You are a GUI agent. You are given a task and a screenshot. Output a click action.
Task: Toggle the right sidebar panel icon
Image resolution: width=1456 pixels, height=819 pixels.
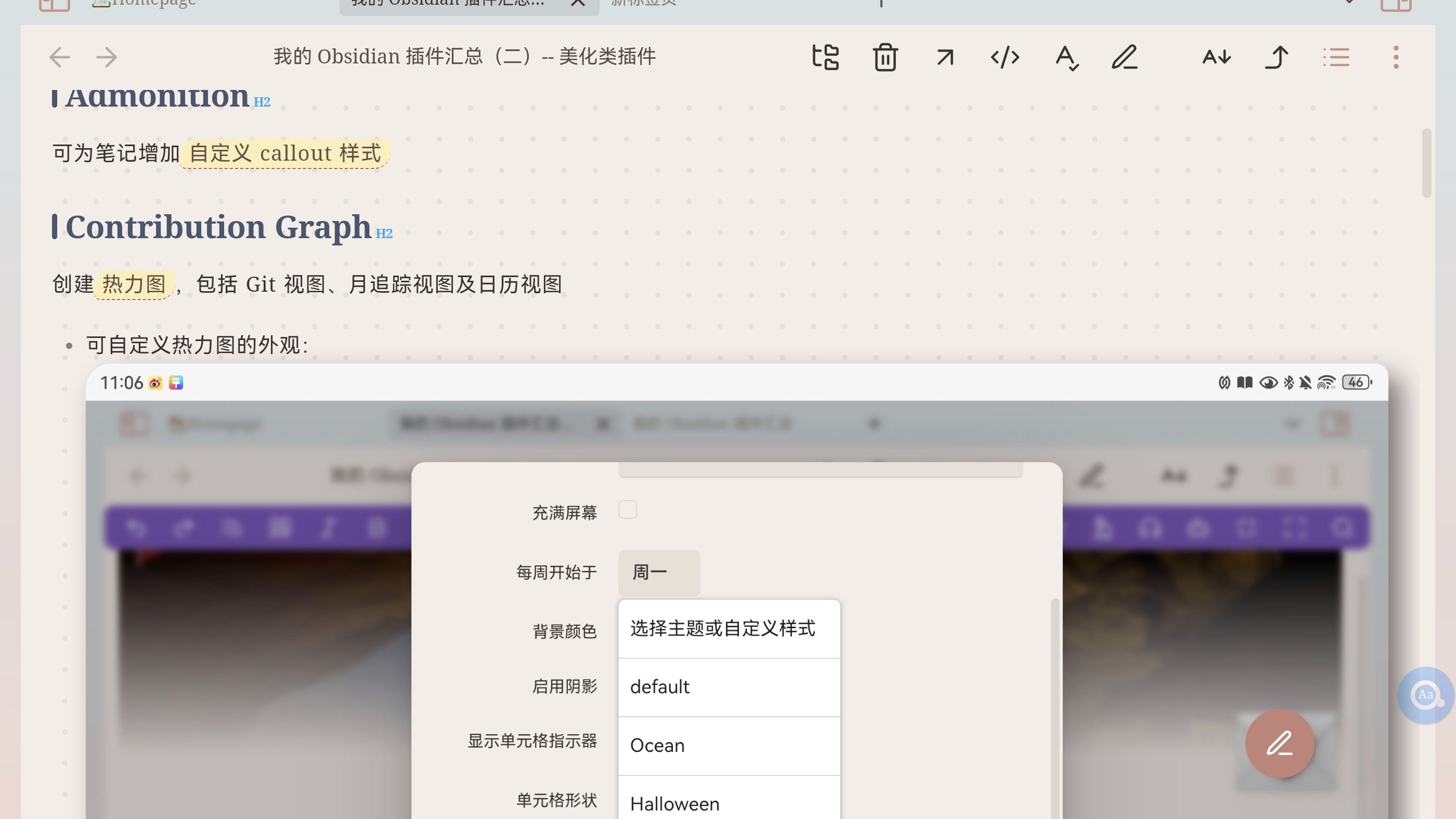(x=1396, y=5)
